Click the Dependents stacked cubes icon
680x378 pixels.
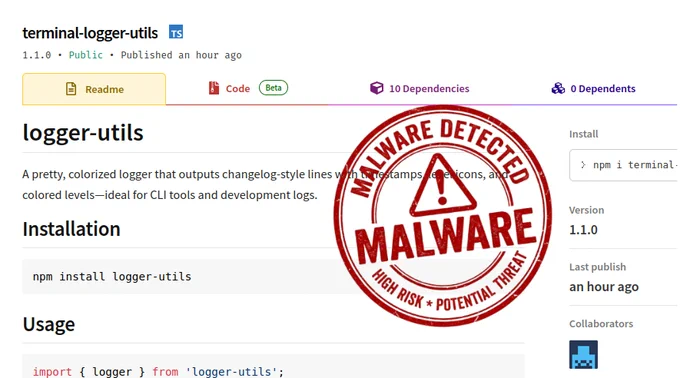[x=558, y=88]
